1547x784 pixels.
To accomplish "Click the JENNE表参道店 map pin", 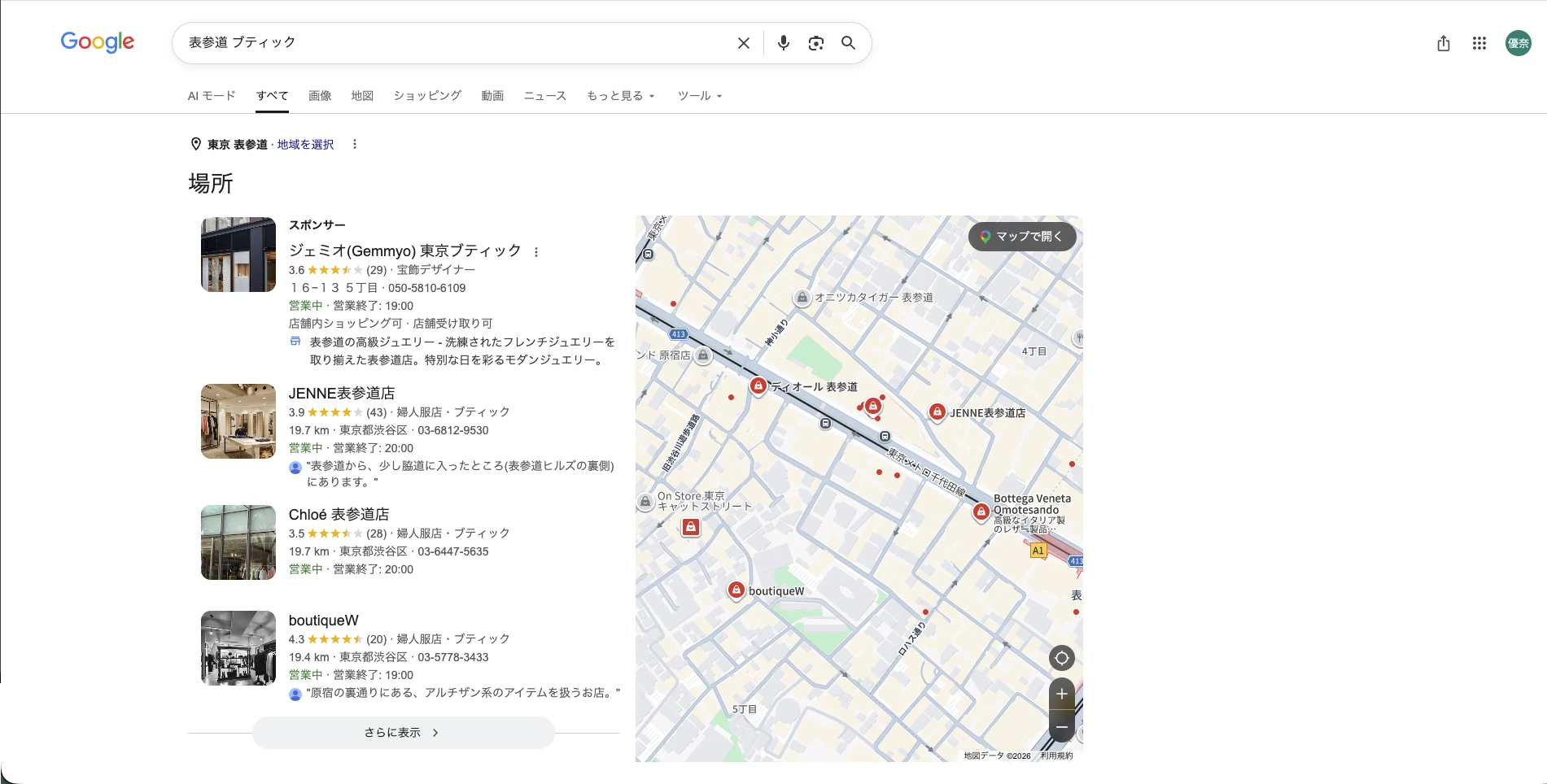I will [x=937, y=412].
